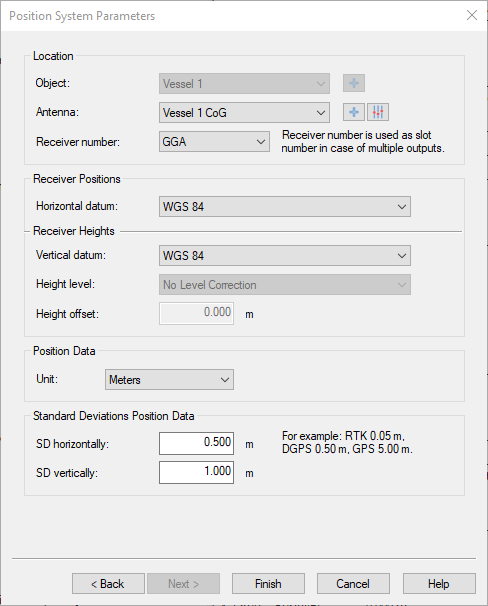The image size is (488, 606).
Task: Open the Antenna dropdown showing Vessel 1 CoG
Action: [244, 112]
